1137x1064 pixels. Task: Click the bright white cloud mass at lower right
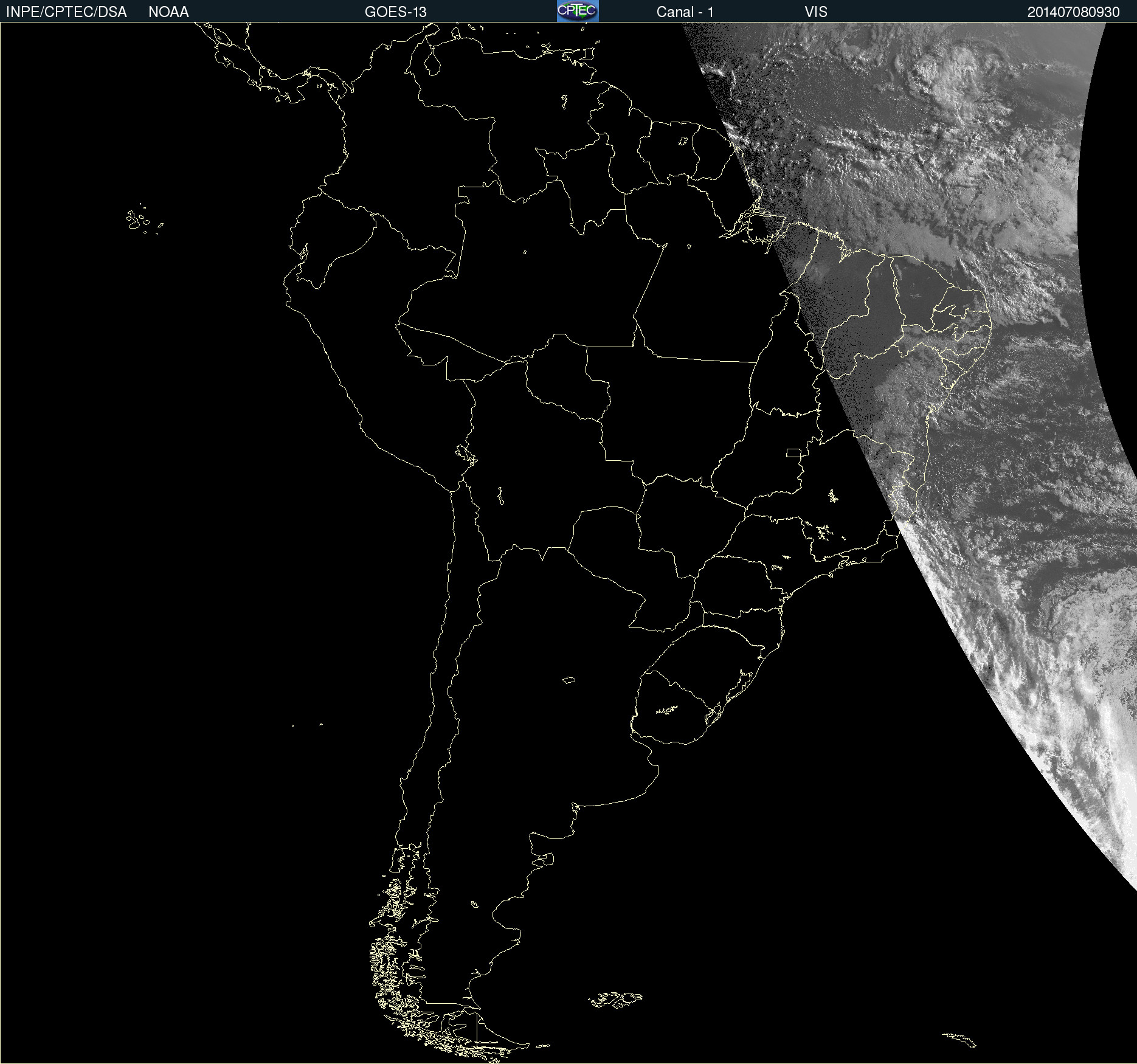coord(1088,760)
